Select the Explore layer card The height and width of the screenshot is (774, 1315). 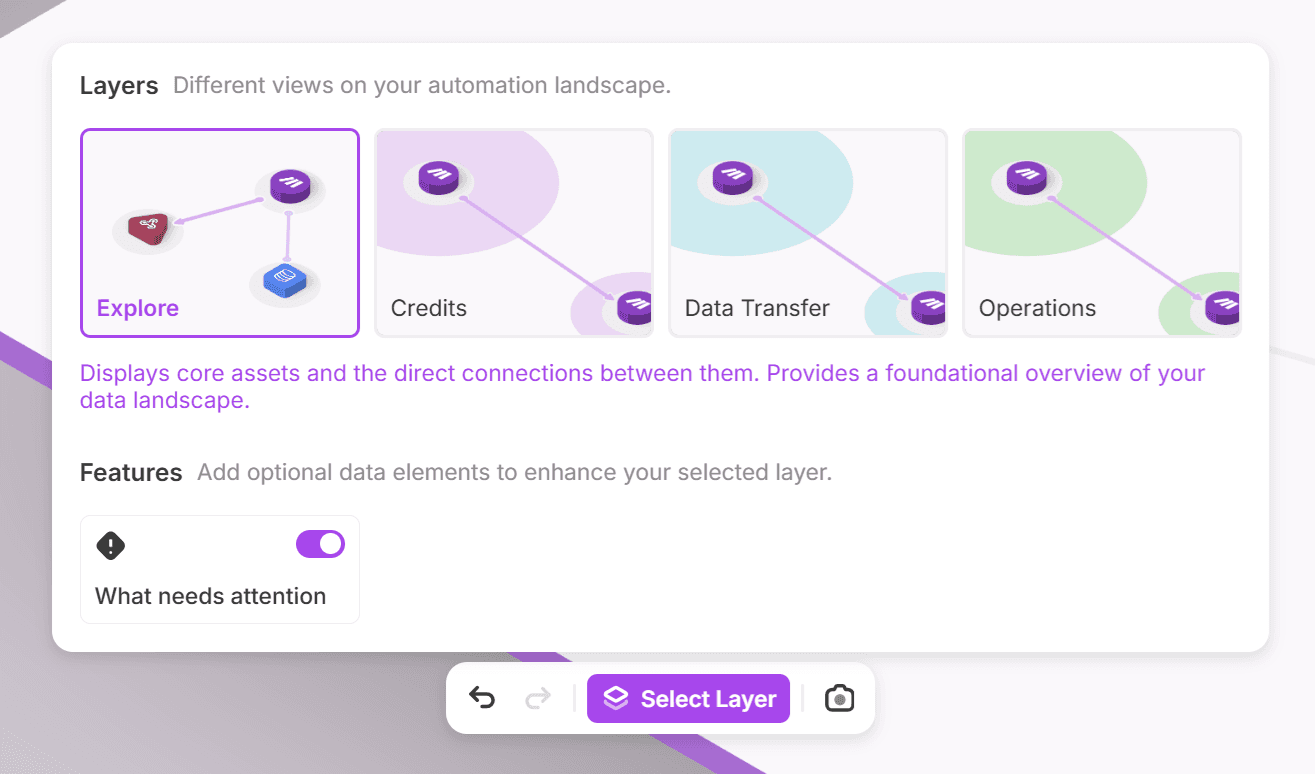219,232
